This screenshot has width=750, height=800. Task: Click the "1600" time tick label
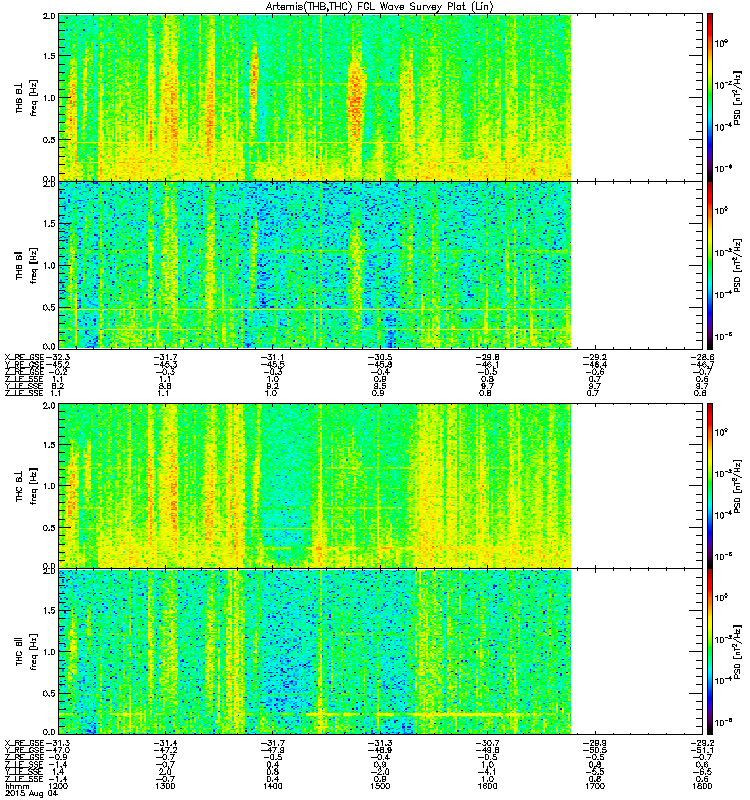[487, 786]
